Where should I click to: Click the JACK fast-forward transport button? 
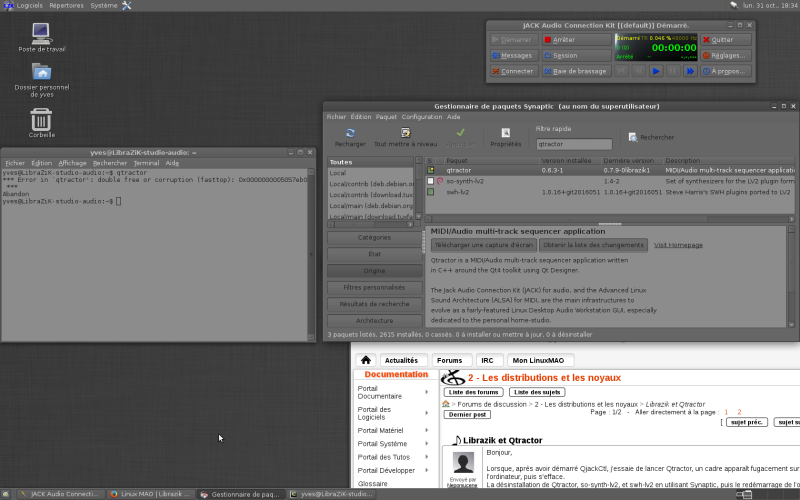[690, 71]
